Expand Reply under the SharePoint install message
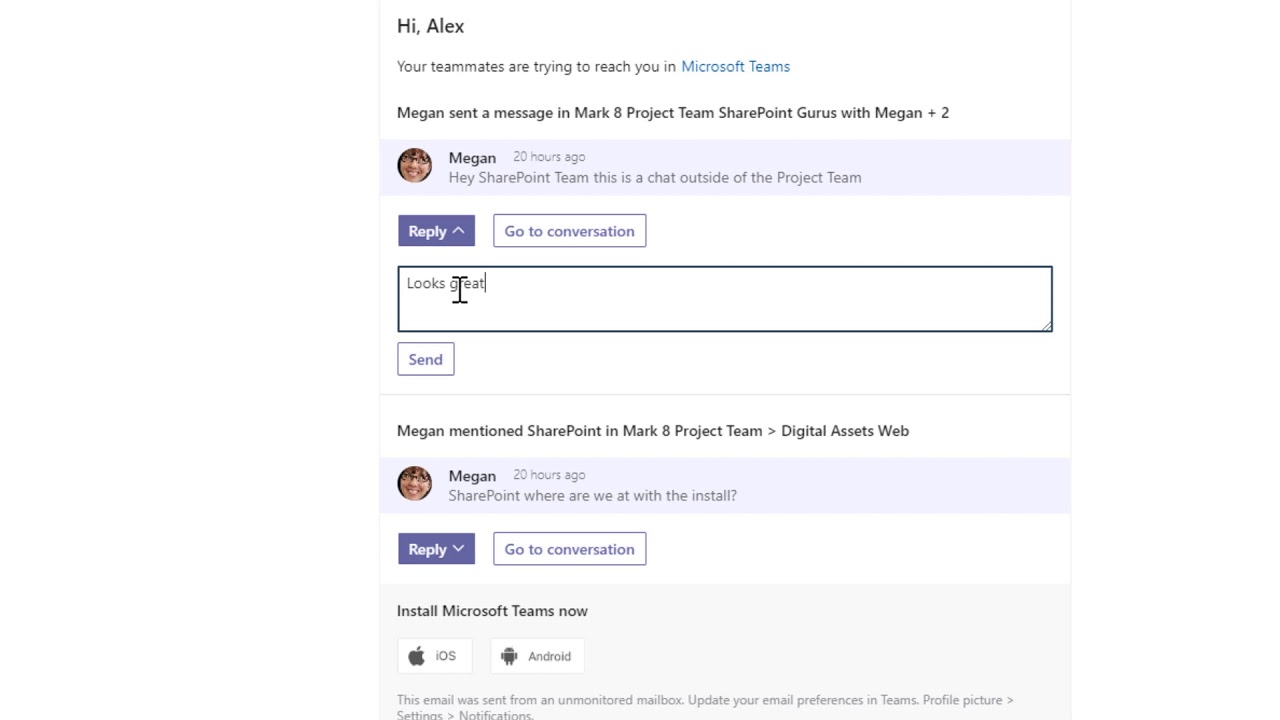This screenshot has height=720, width=1280. (436, 549)
